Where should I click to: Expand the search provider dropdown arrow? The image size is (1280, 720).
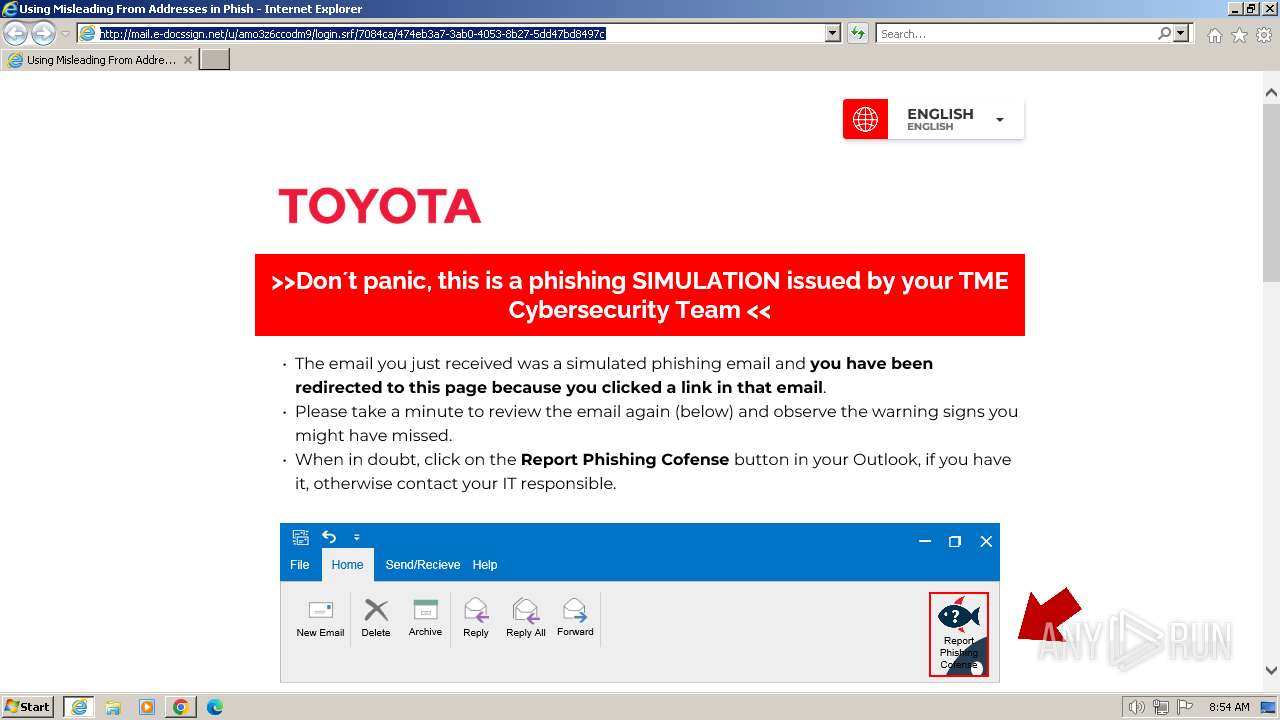[x=1181, y=33]
